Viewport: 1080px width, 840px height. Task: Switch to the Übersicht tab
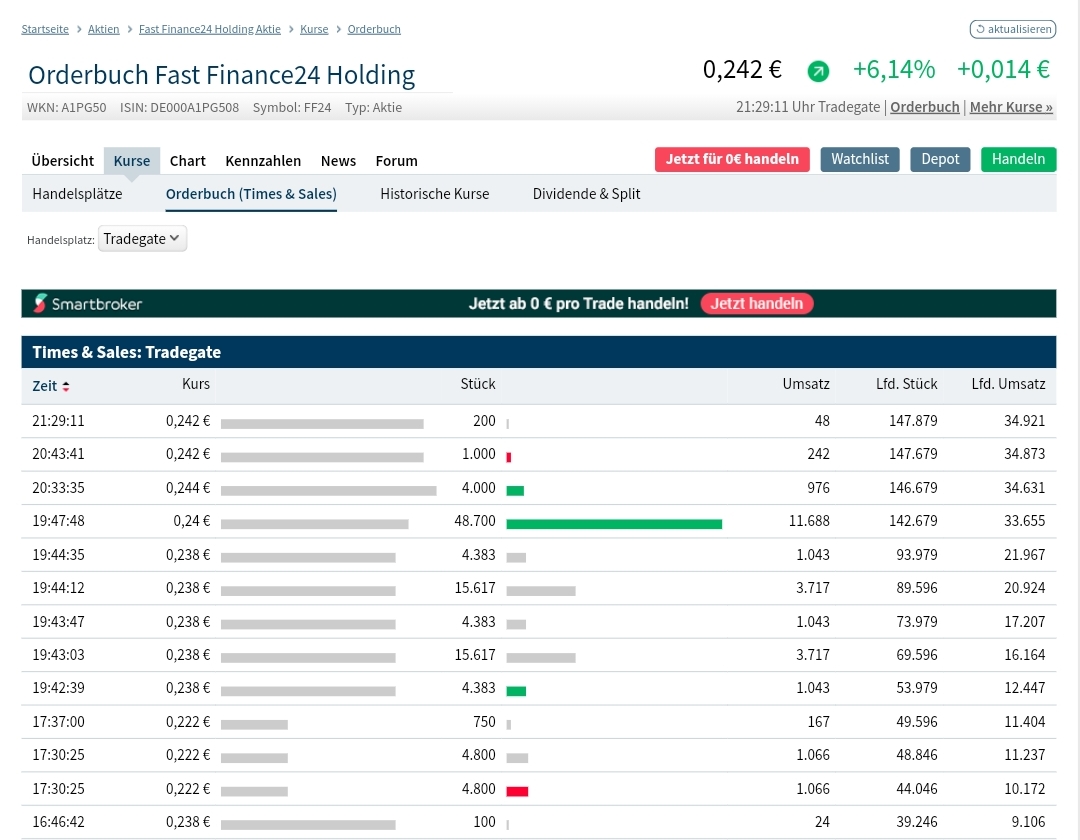63,160
